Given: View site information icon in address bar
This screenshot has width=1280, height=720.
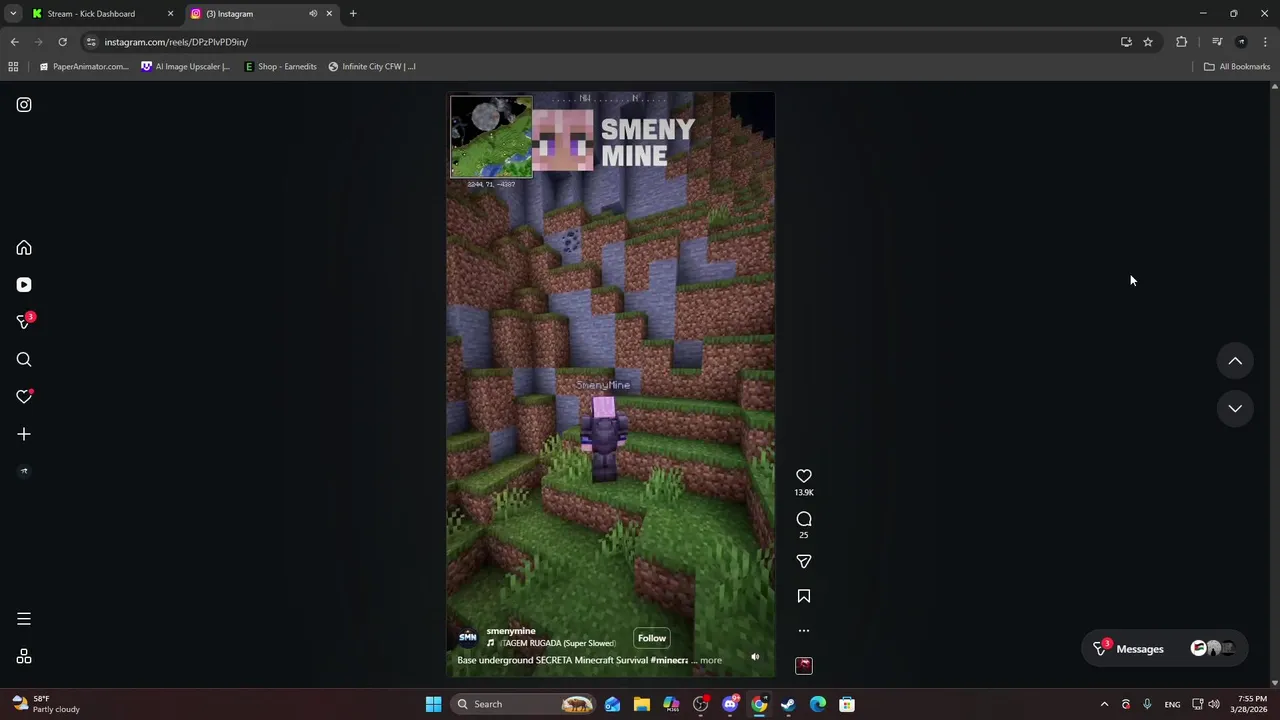Looking at the screenshot, I should tap(91, 42).
